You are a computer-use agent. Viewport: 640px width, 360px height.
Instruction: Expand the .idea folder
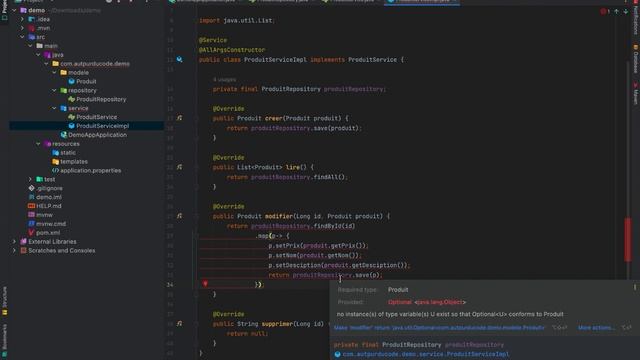point(22,19)
